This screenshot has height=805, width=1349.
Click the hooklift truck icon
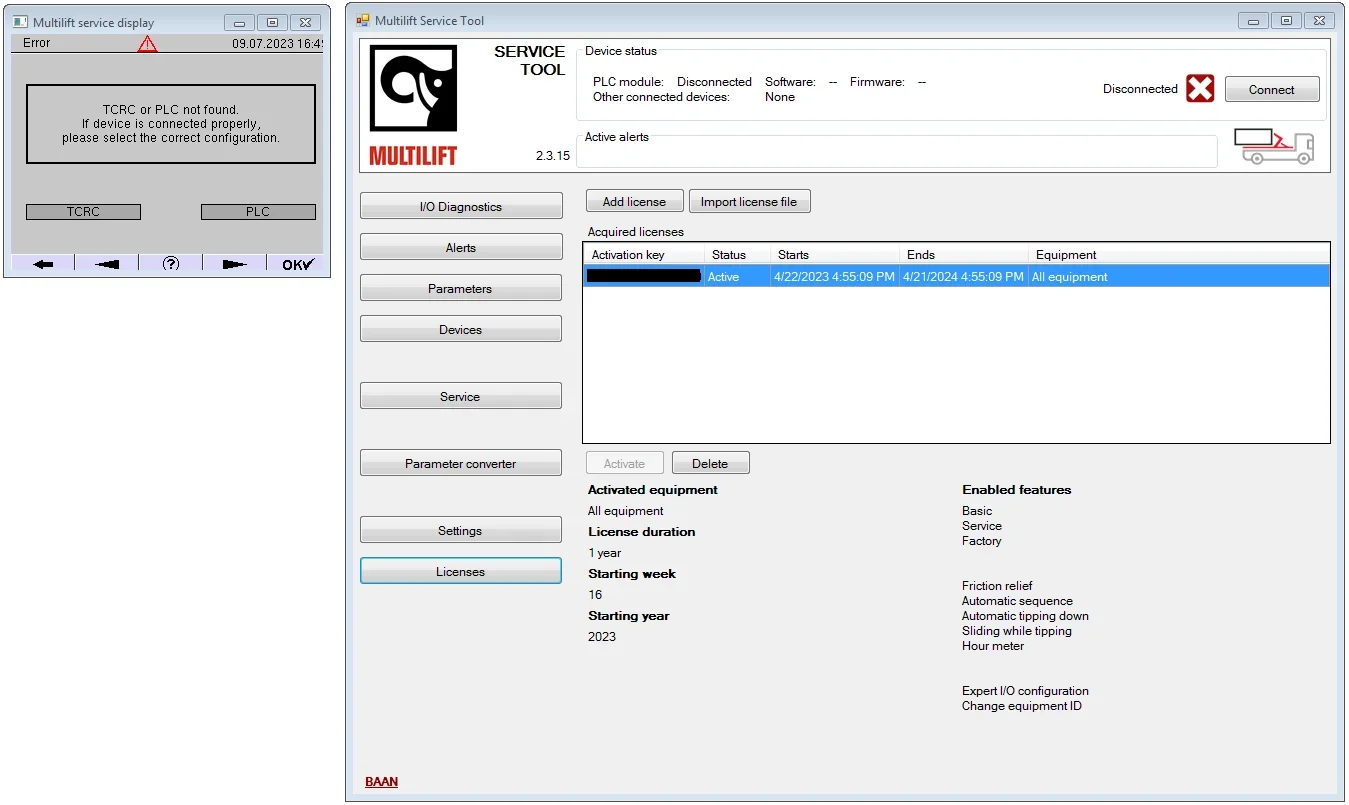pos(1273,146)
